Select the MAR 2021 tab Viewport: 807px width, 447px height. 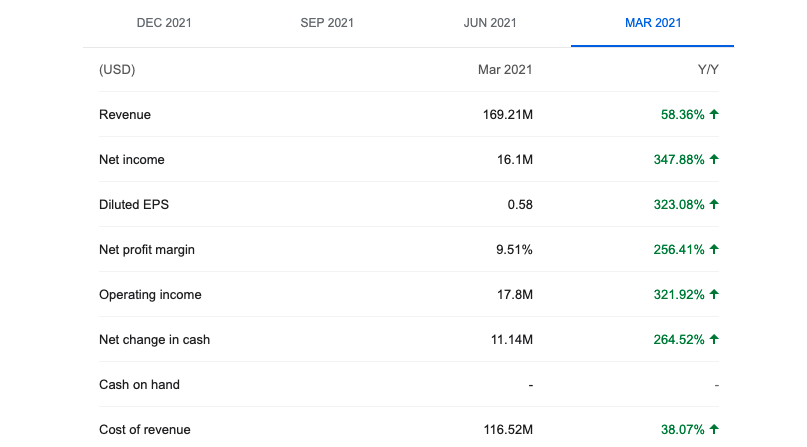[653, 23]
